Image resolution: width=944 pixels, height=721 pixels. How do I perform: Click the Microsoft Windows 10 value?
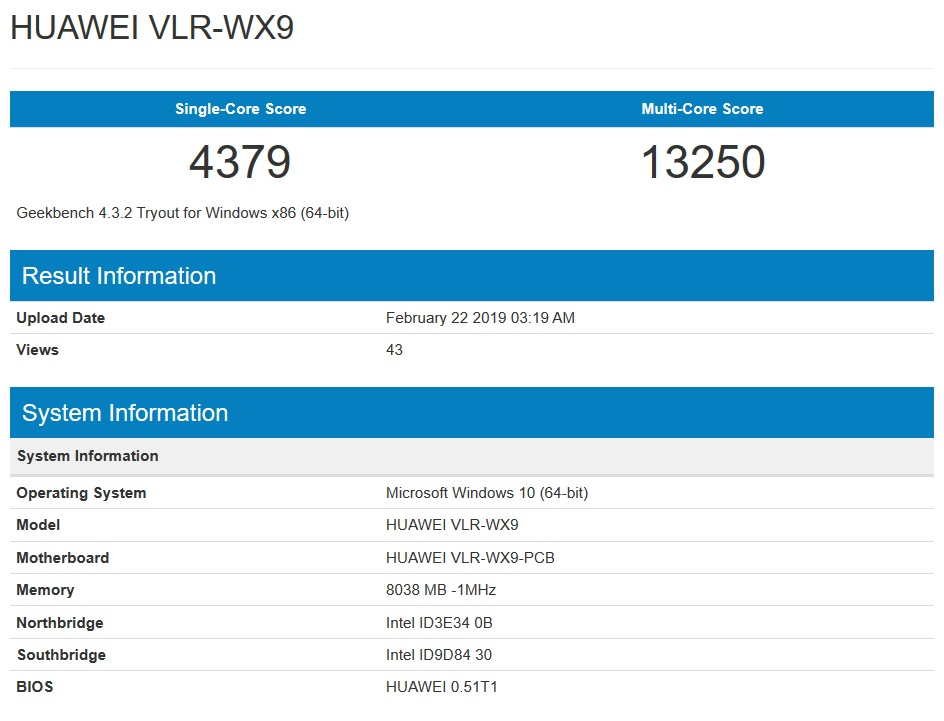point(487,492)
